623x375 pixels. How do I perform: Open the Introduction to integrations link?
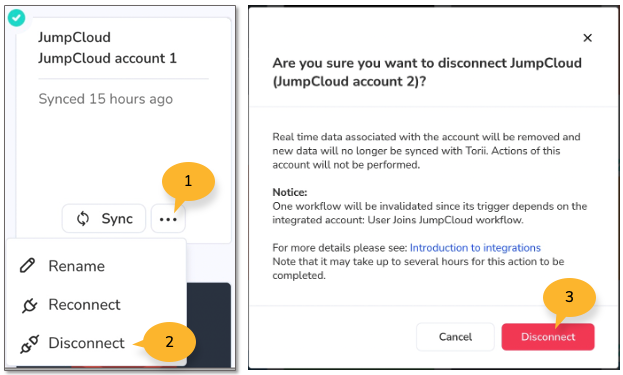[x=475, y=248]
